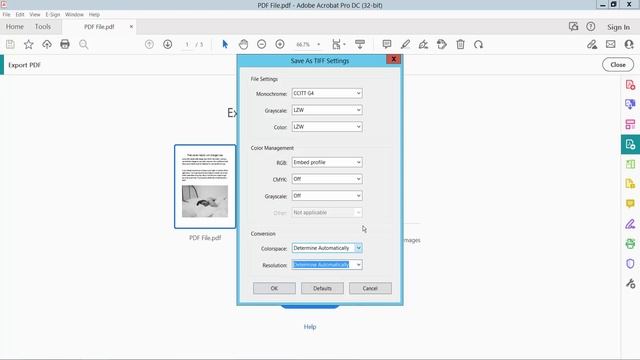
Task: Click the Sign document icon
Action: [x=423, y=44]
